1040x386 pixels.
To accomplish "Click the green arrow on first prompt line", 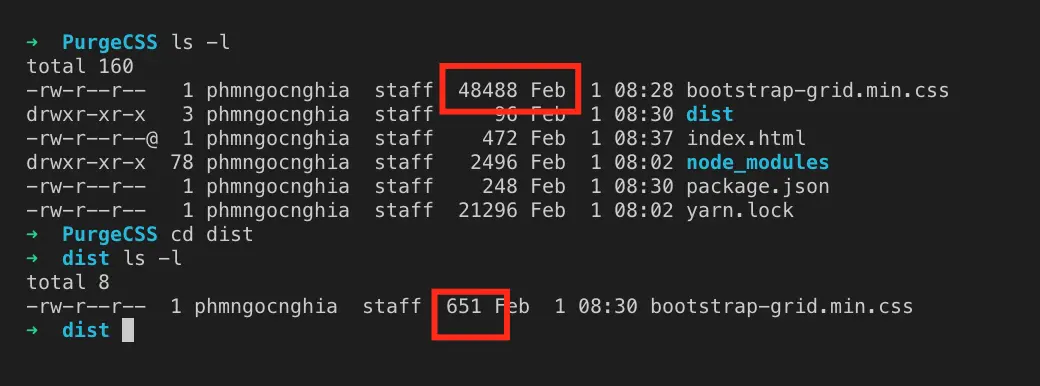I will click(32, 42).
